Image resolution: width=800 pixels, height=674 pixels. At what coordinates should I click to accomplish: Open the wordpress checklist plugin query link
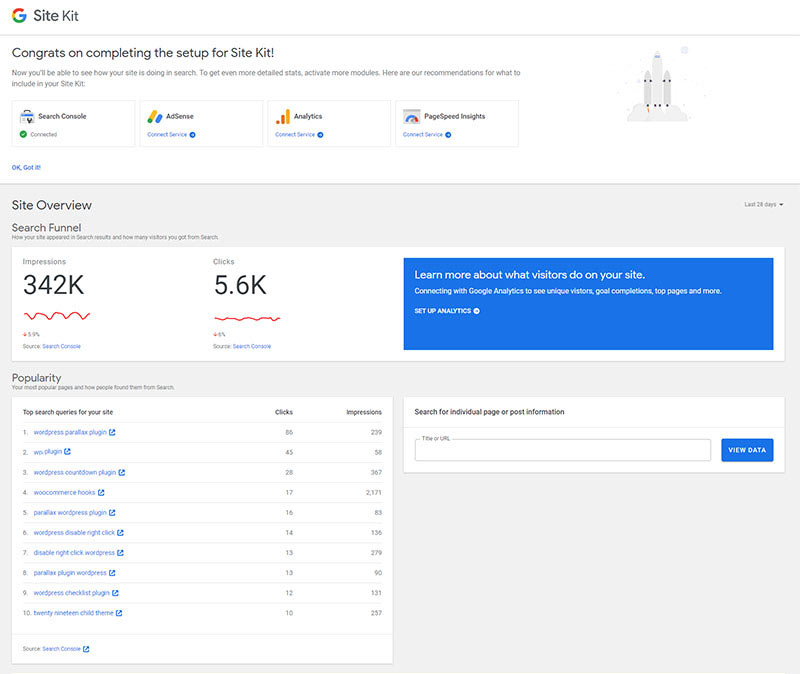coord(72,593)
